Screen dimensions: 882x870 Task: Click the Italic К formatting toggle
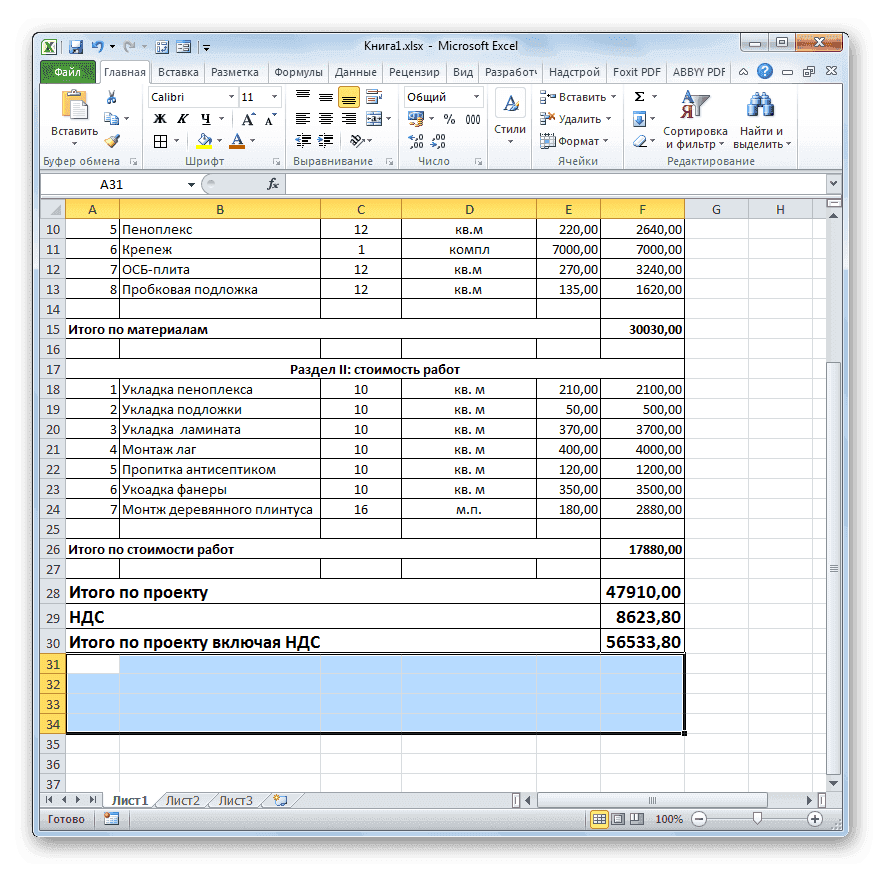(x=182, y=118)
